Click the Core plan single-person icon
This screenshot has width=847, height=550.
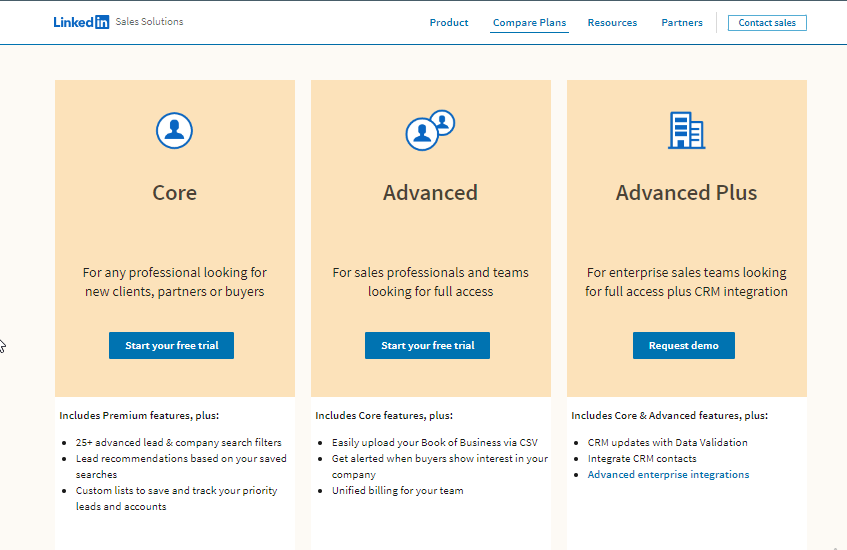click(174, 130)
